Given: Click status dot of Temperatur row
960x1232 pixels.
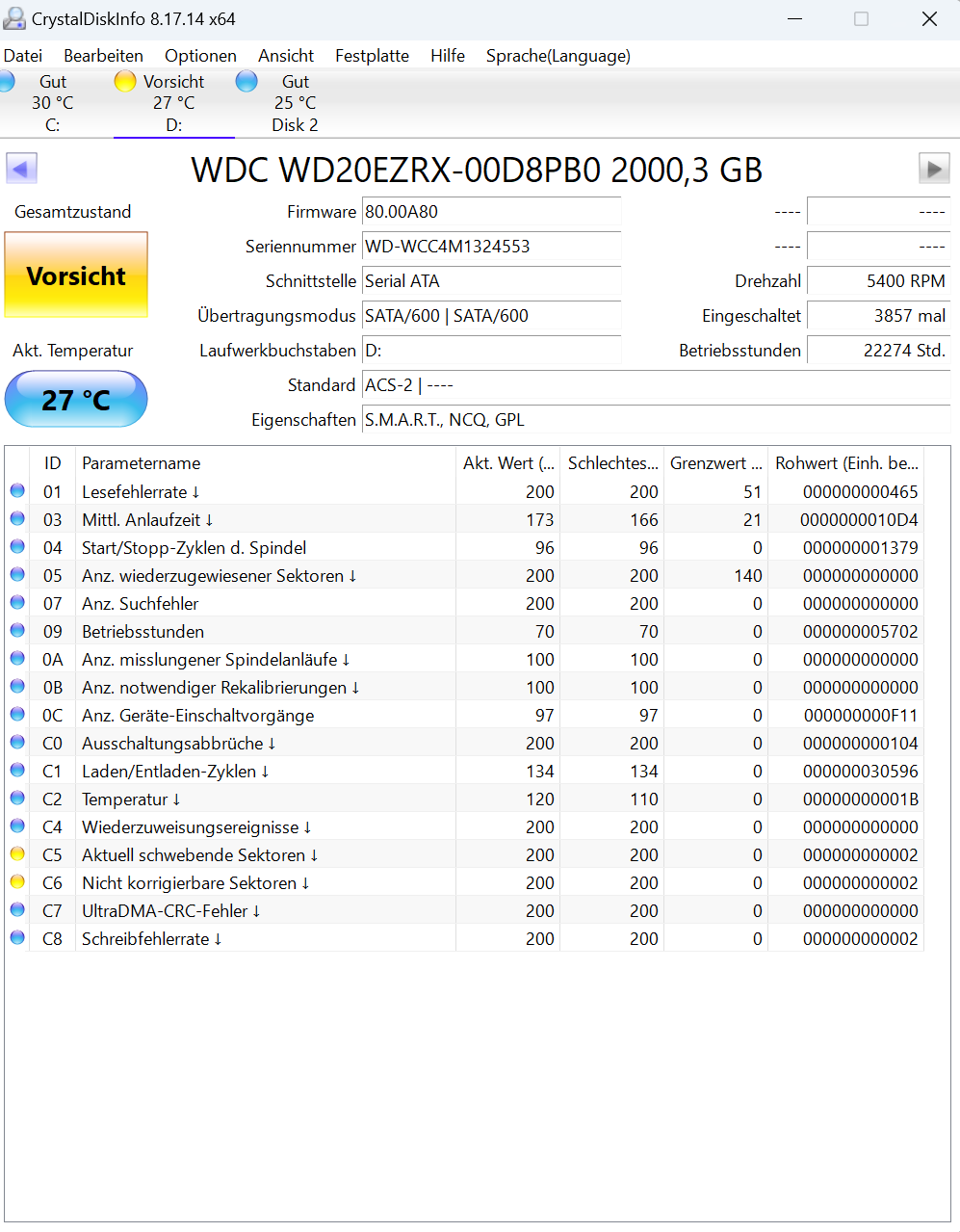Looking at the screenshot, I should pyautogui.click(x=17, y=798).
